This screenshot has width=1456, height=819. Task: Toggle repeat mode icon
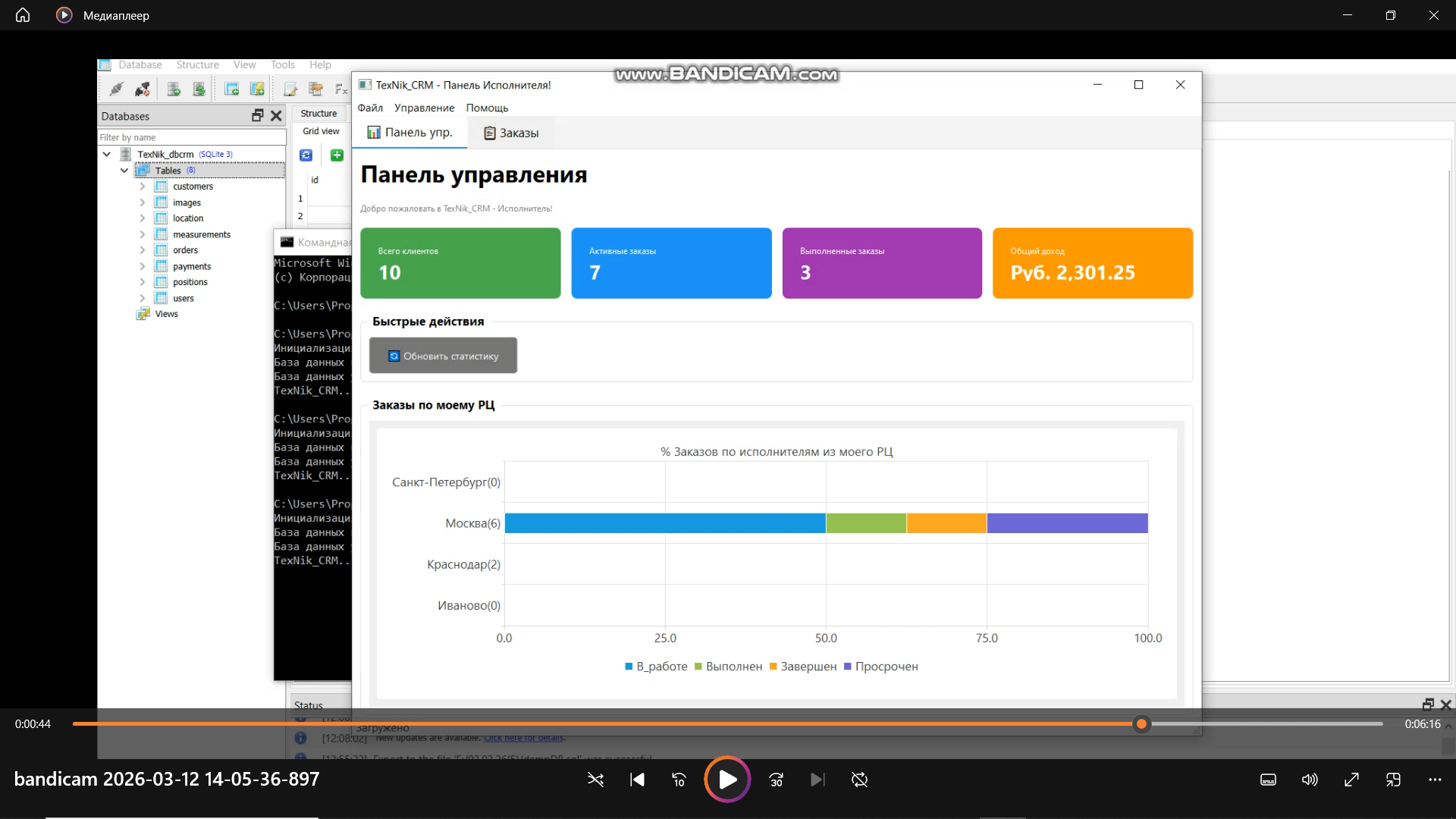click(x=859, y=780)
